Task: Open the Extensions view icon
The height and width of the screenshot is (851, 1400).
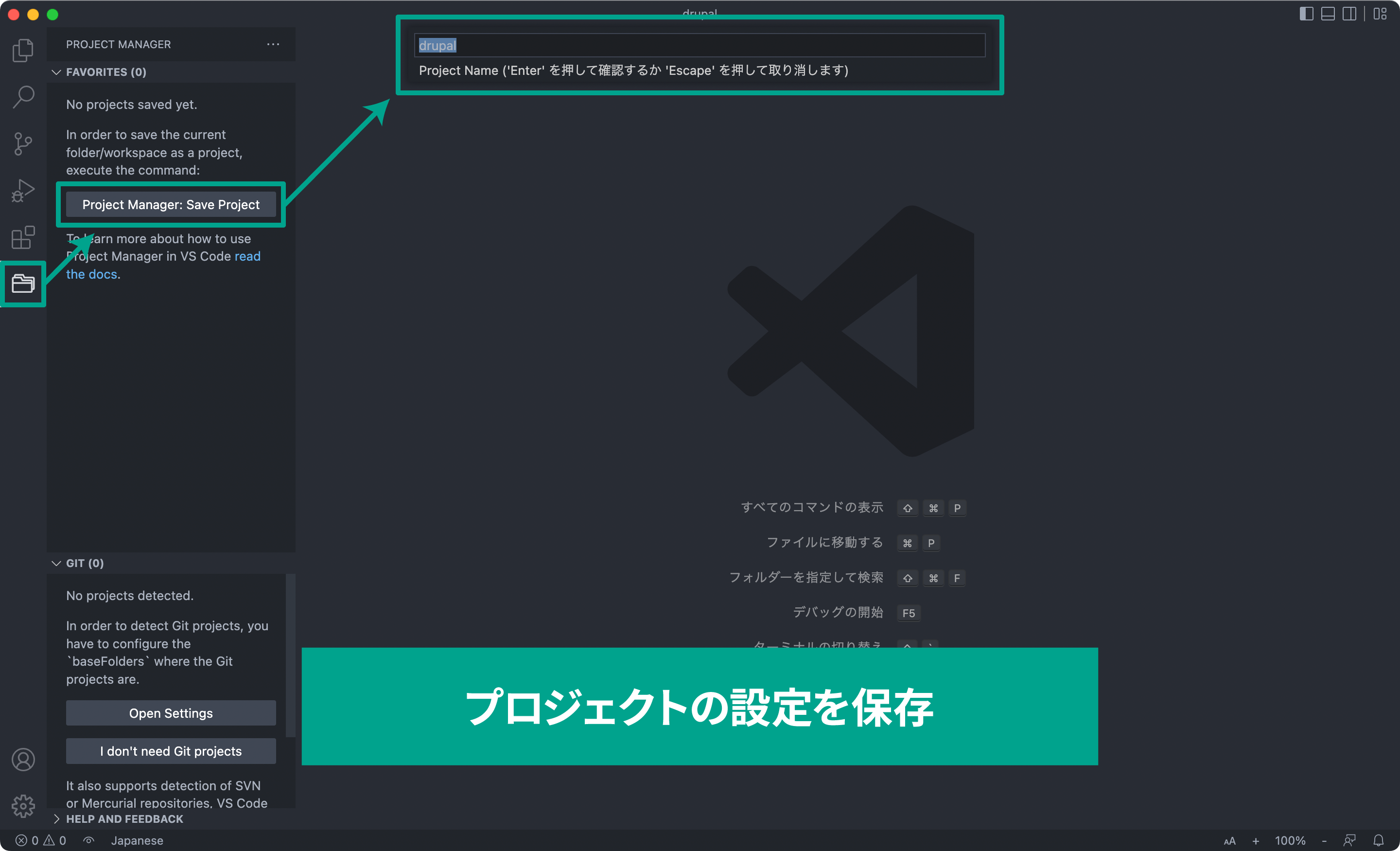Action: pyautogui.click(x=23, y=237)
